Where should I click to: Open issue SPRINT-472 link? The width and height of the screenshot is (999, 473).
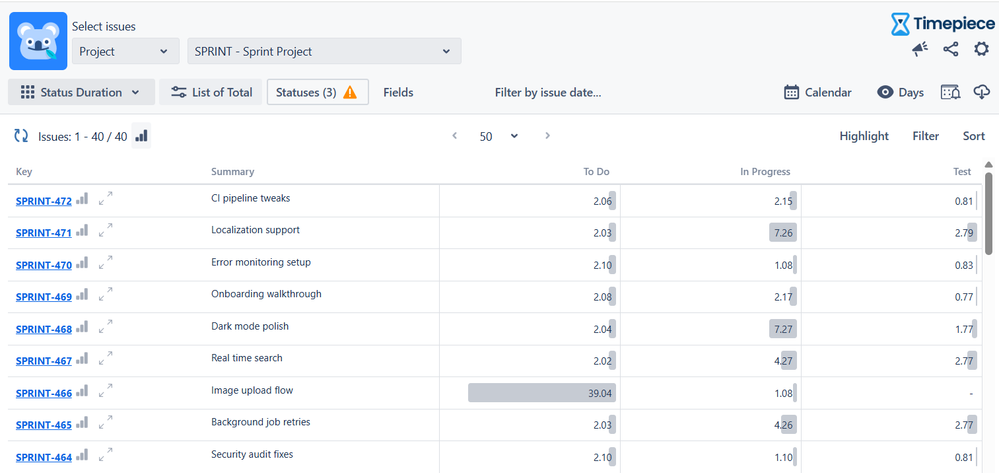[x=43, y=201]
